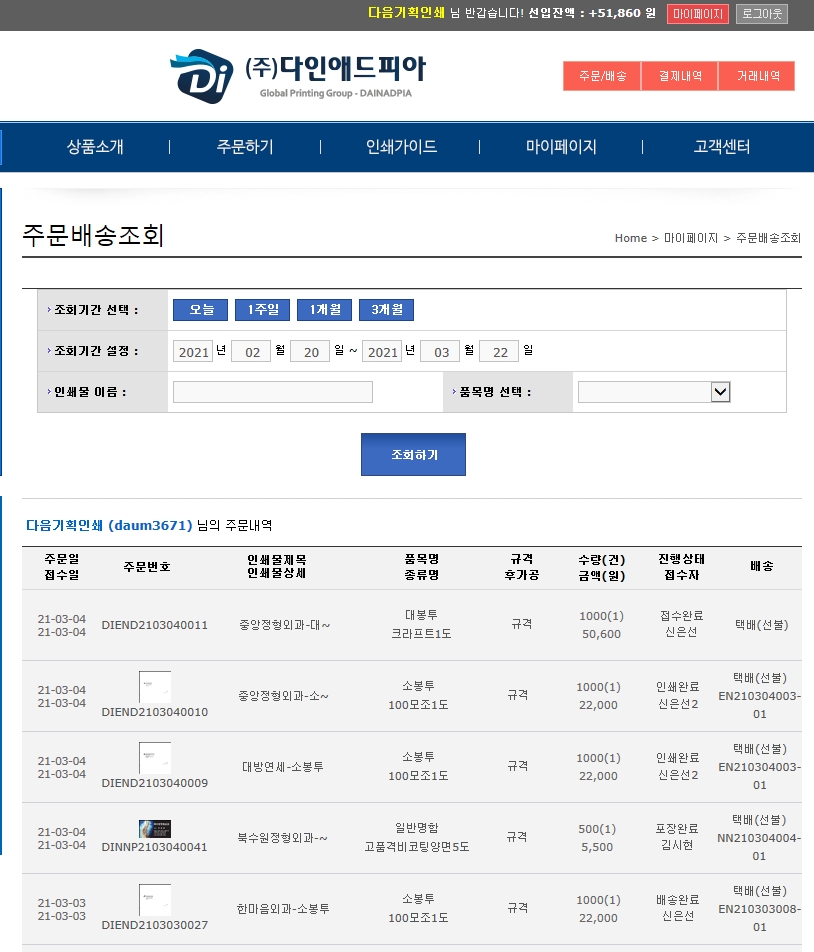Viewport: 814px width, 952px height.
Task: Open thumbnail for order DIEND2103030027
Action: click(155, 900)
